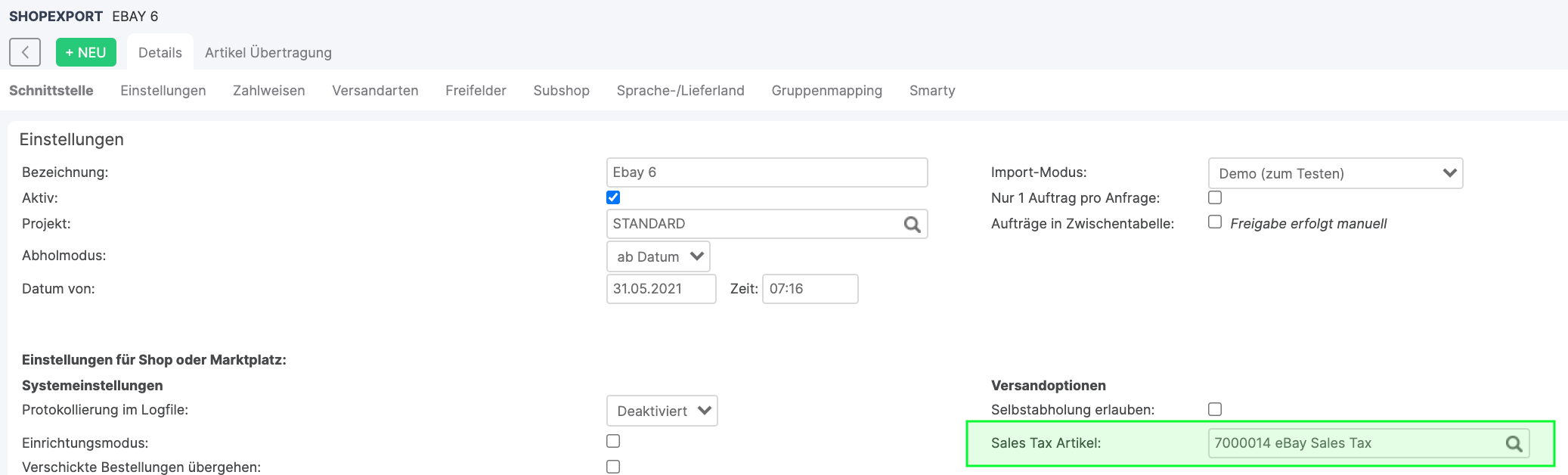Expand the Abholmodus 'ab Datum' dropdown
Viewport: 1568px width, 475px height.
coord(658,256)
